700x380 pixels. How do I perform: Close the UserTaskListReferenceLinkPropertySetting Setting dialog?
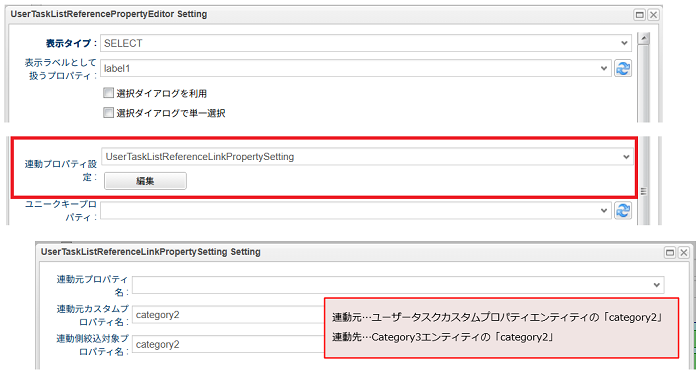tap(684, 253)
